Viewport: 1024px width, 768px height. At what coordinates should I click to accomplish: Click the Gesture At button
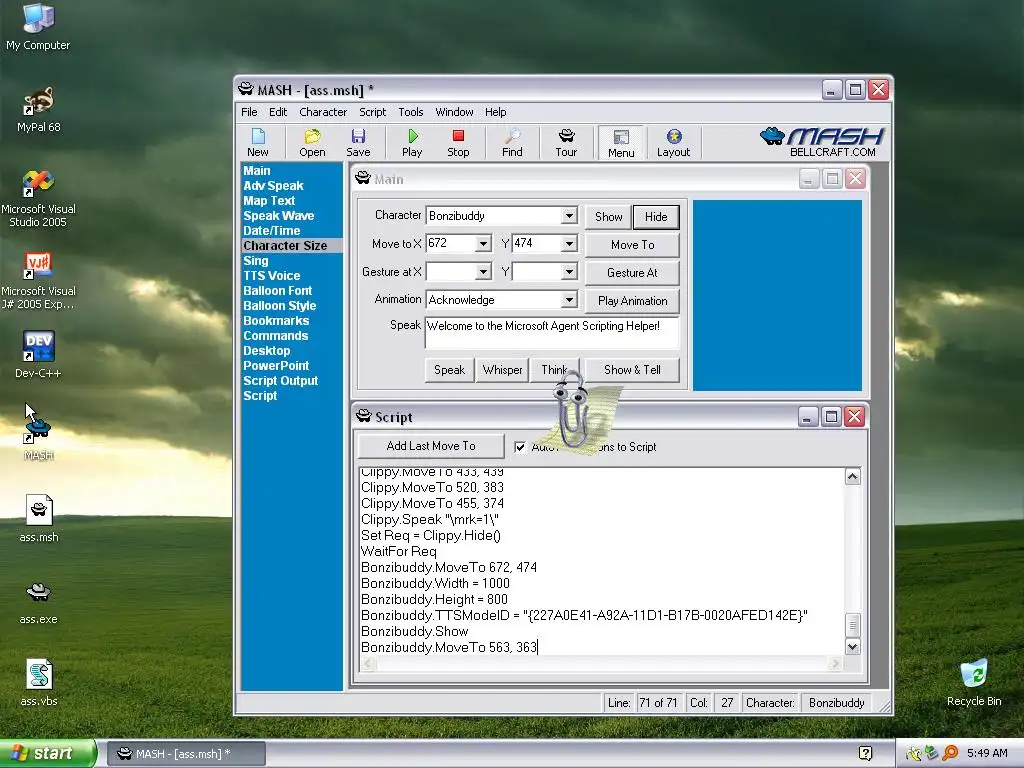click(x=632, y=273)
